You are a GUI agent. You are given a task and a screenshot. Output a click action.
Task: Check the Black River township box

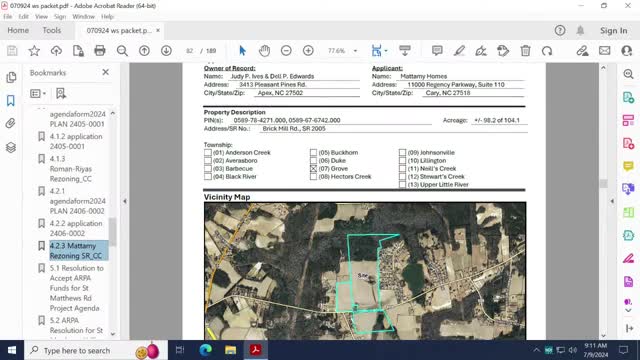[x=208, y=177]
